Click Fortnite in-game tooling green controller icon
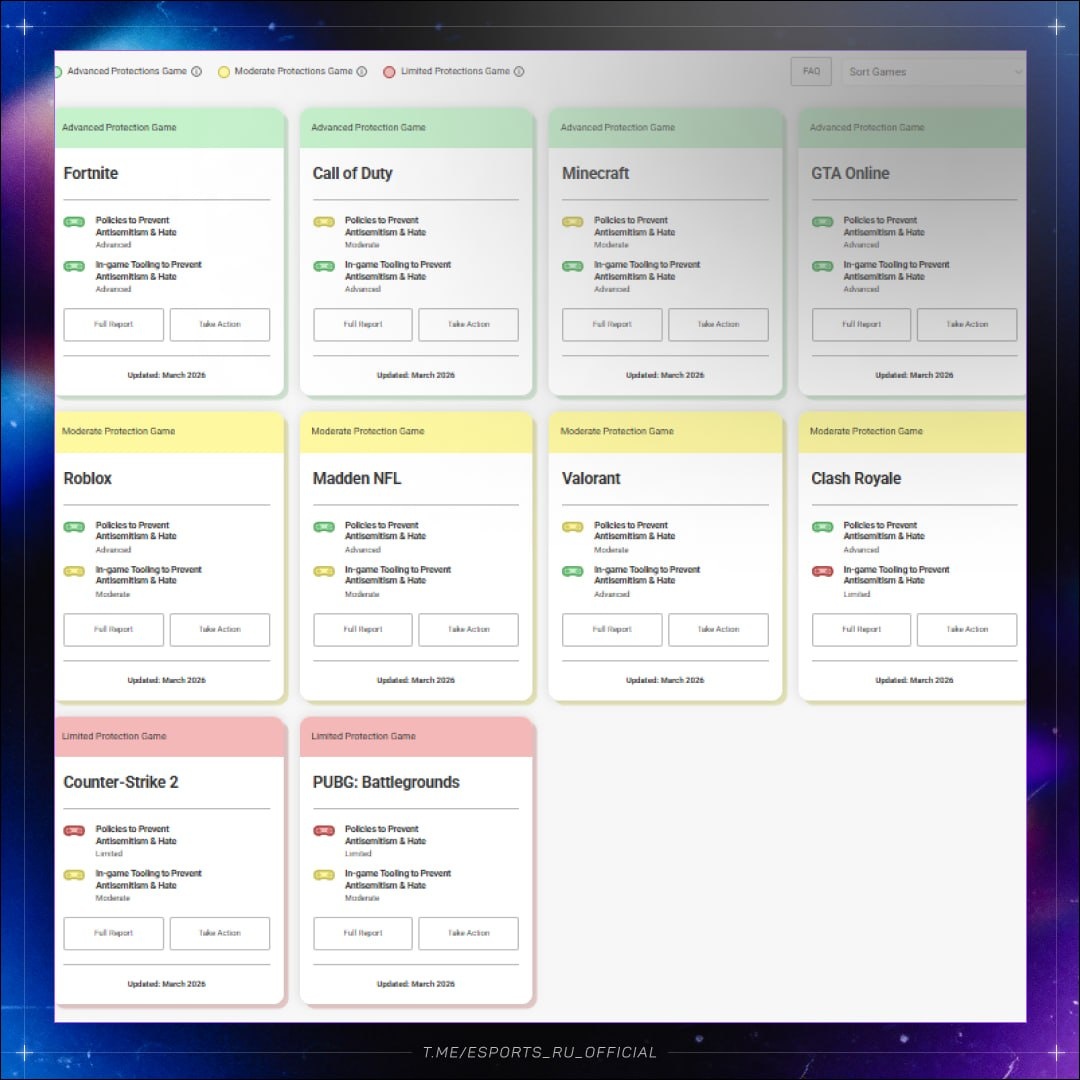 (x=74, y=266)
